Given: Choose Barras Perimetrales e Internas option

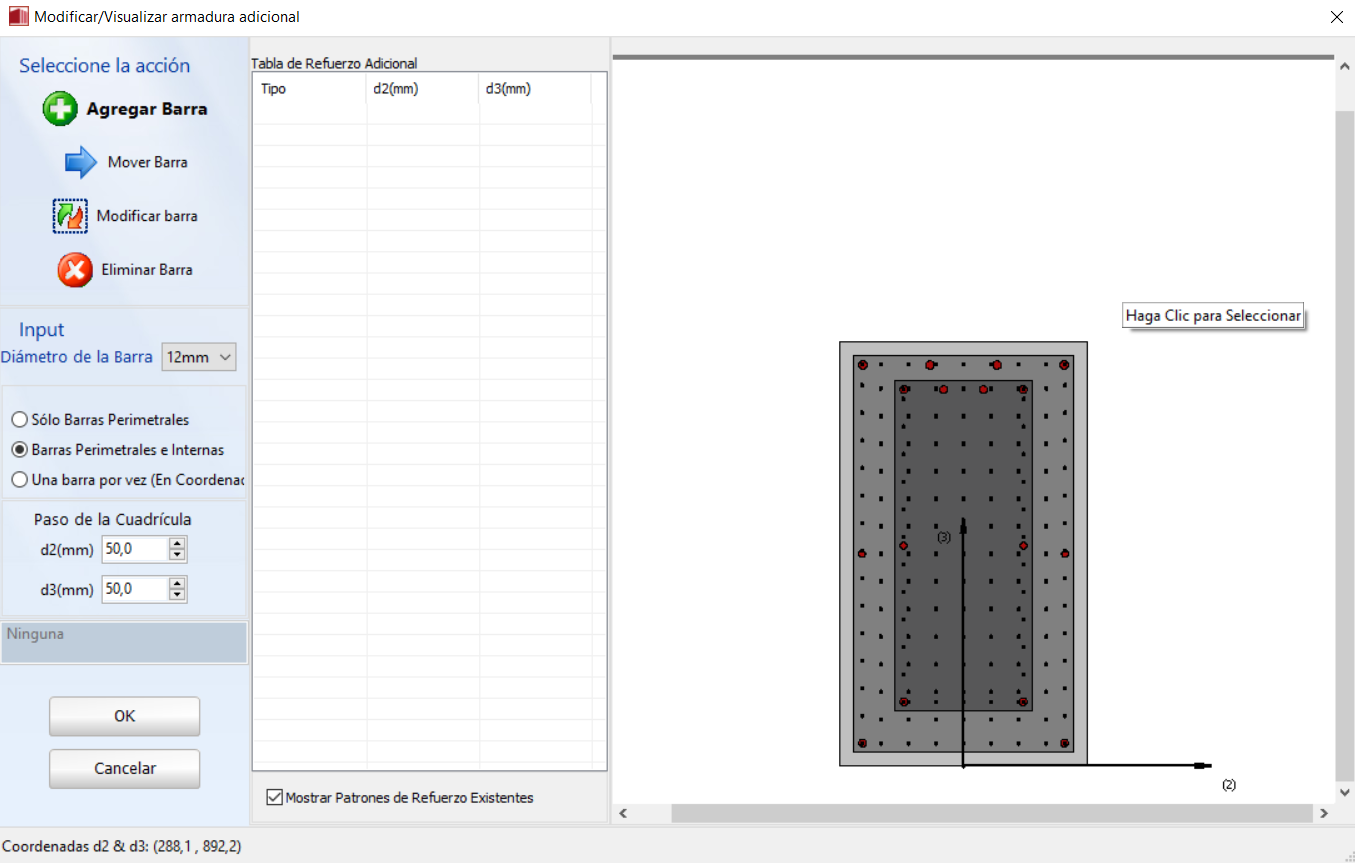Looking at the screenshot, I should [19, 450].
